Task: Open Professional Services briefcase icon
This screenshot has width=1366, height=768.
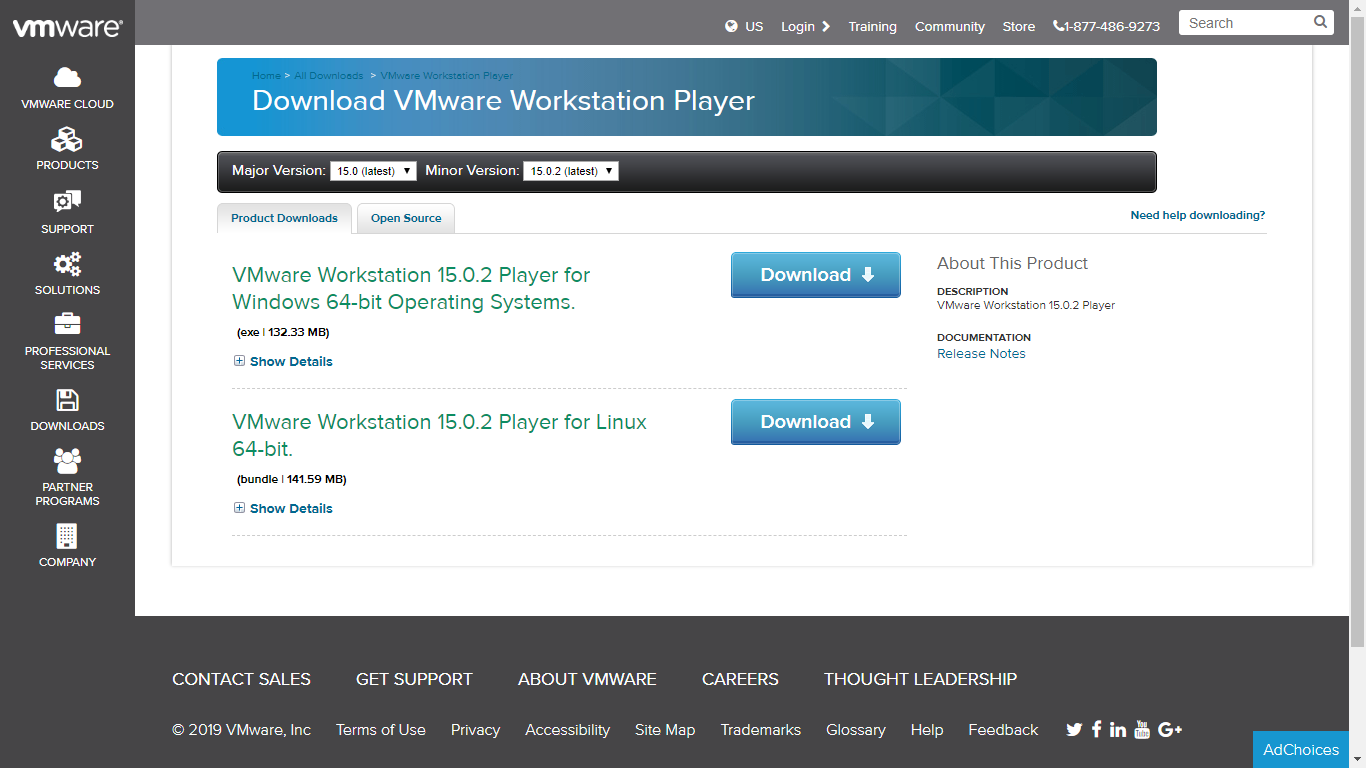Action: 67,324
